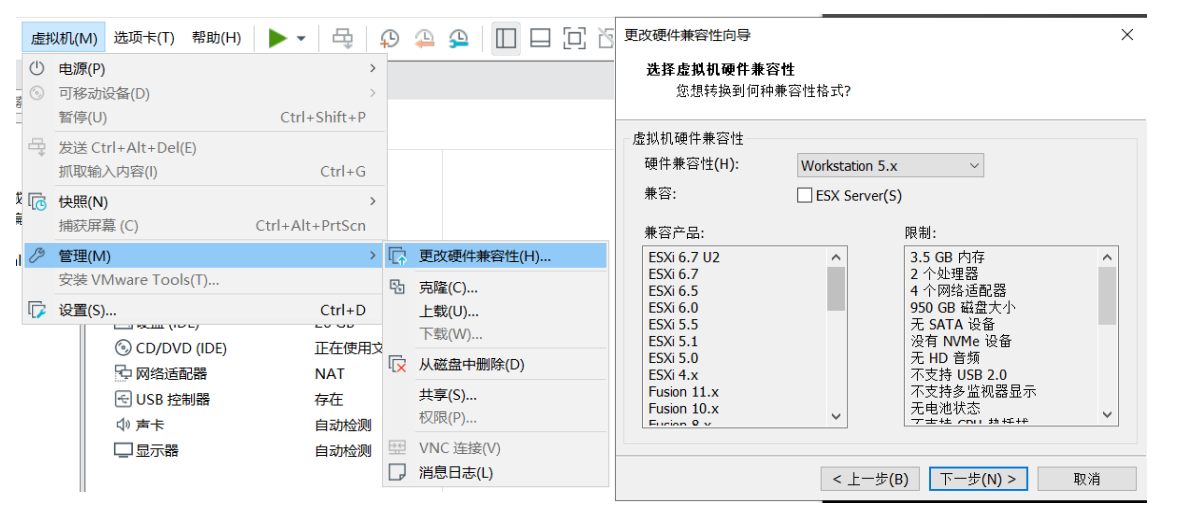The height and width of the screenshot is (520, 1180).
Task: Open the 快照(N) submenu
Action: pos(205,202)
